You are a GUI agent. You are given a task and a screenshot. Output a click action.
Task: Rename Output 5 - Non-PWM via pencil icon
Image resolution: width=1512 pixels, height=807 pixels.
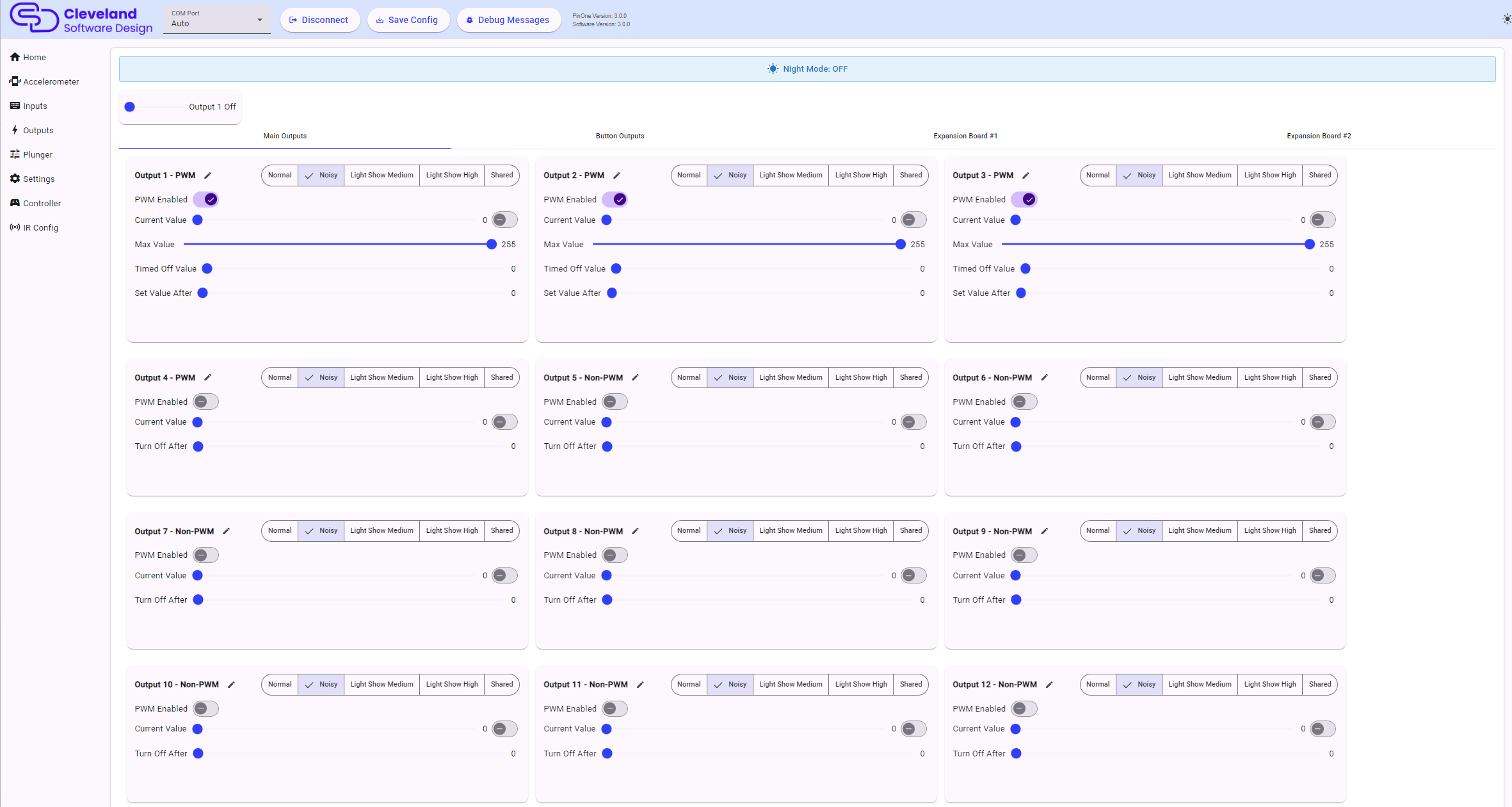coord(635,378)
